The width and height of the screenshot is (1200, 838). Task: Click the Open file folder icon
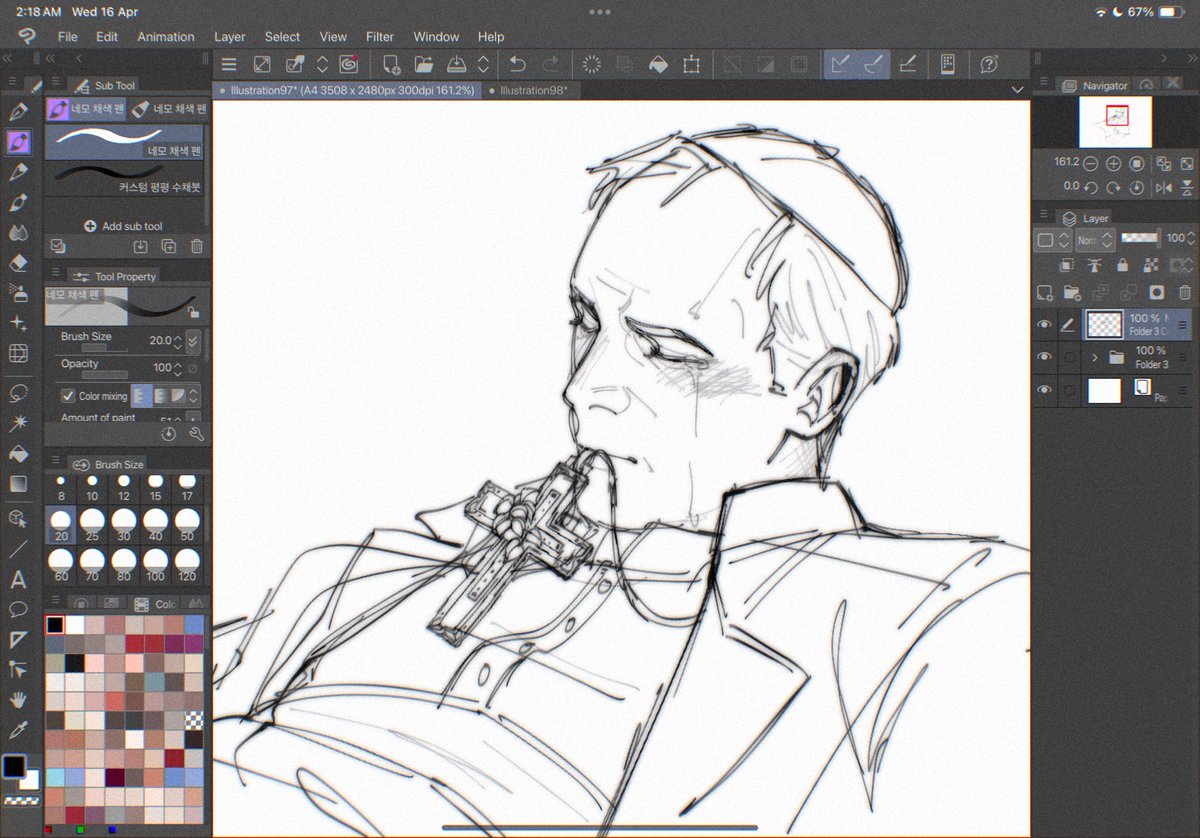tap(424, 64)
